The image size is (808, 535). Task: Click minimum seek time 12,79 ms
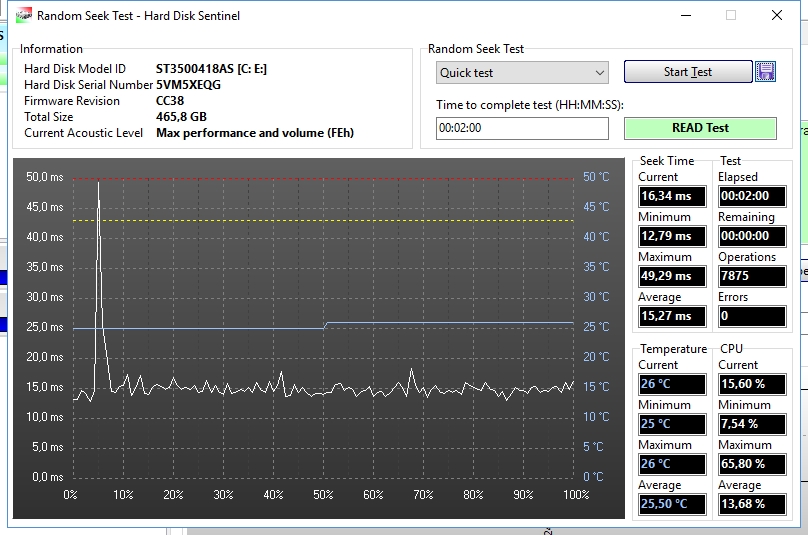click(672, 236)
